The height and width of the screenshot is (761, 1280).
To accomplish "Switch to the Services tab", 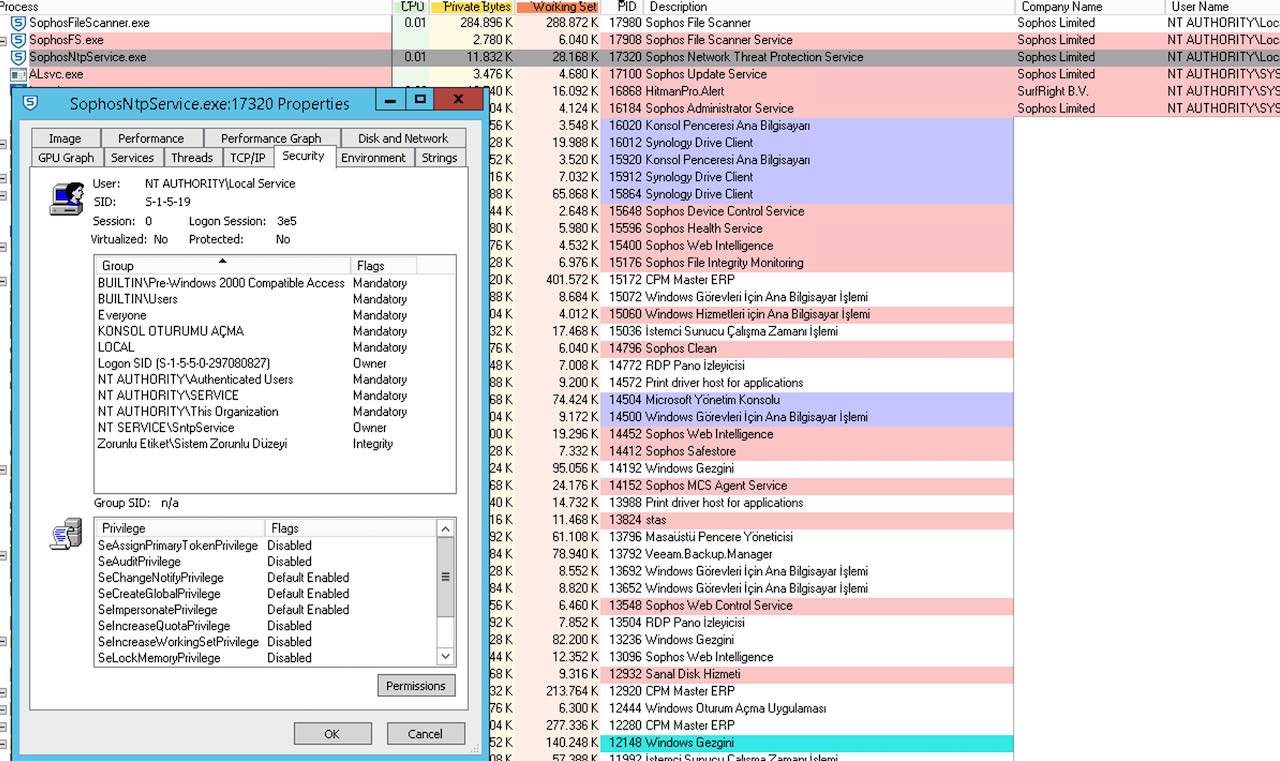I will [x=132, y=158].
